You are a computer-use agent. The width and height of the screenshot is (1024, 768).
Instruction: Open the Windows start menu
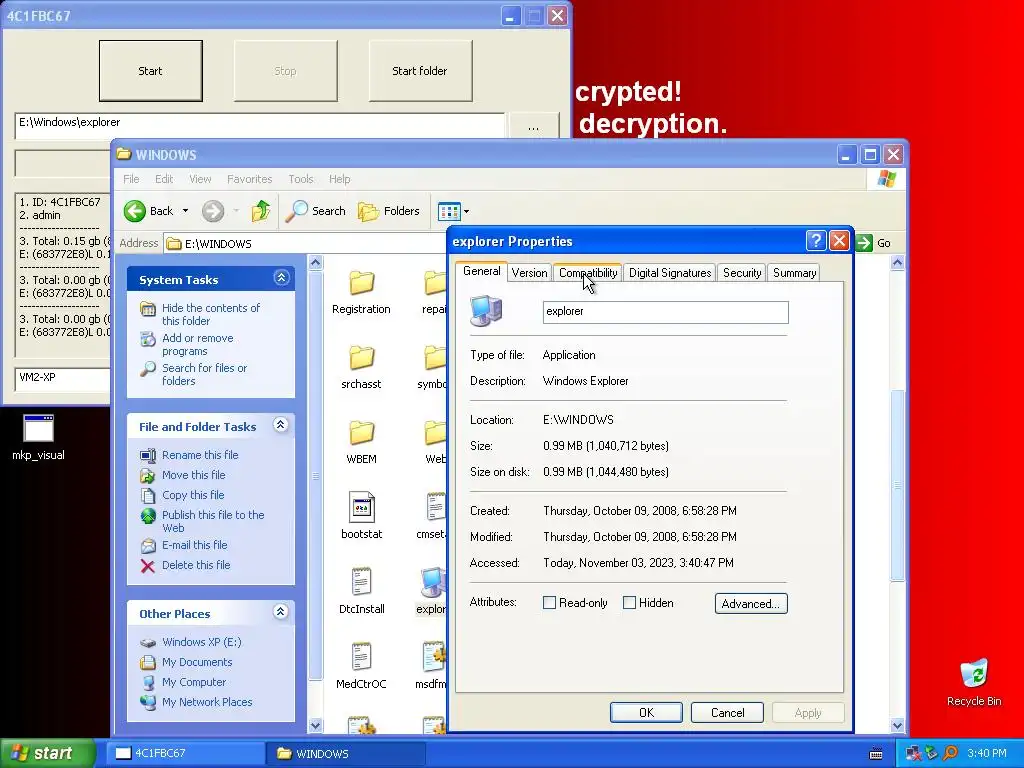47,753
